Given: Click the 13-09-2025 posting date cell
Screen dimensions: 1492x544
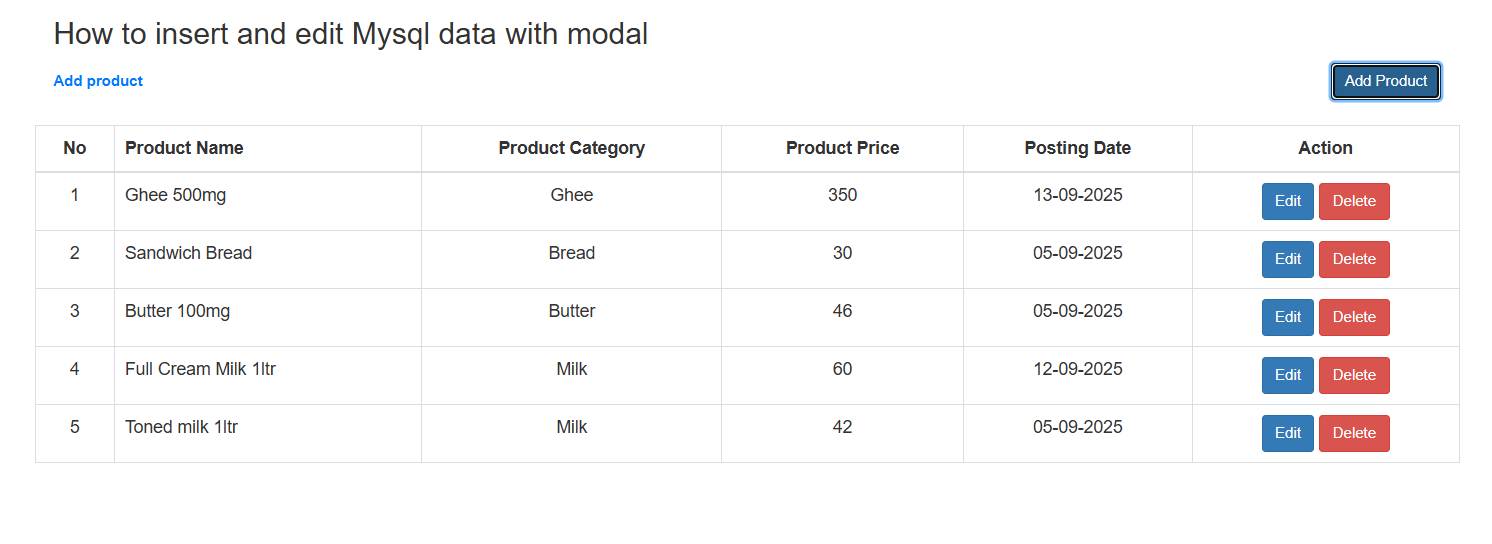Looking at the screenshot, I should point(1077,195).
